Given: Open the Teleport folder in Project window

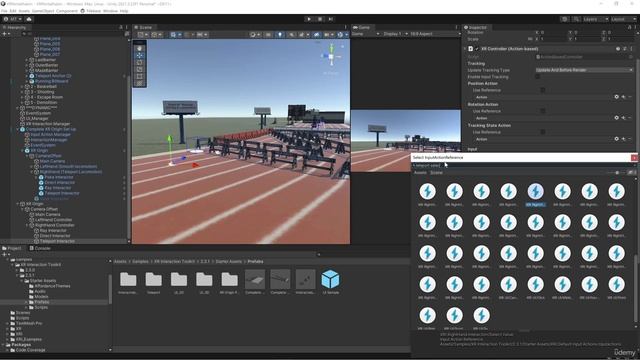Looking at the screenshot, I should click(153, 282).
